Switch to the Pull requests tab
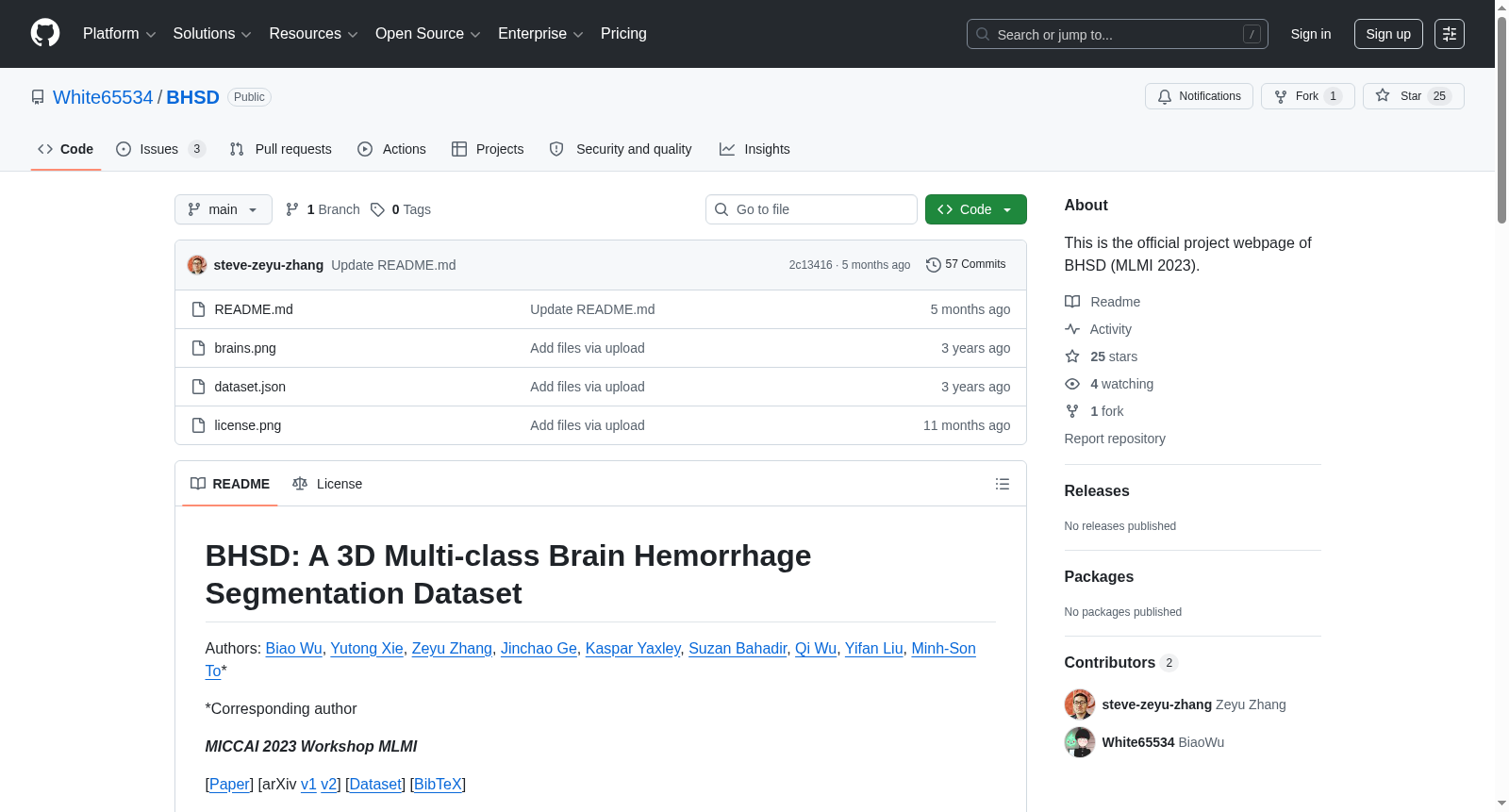The height and width of the screenshot is (812, 1509). pos(280,149)
